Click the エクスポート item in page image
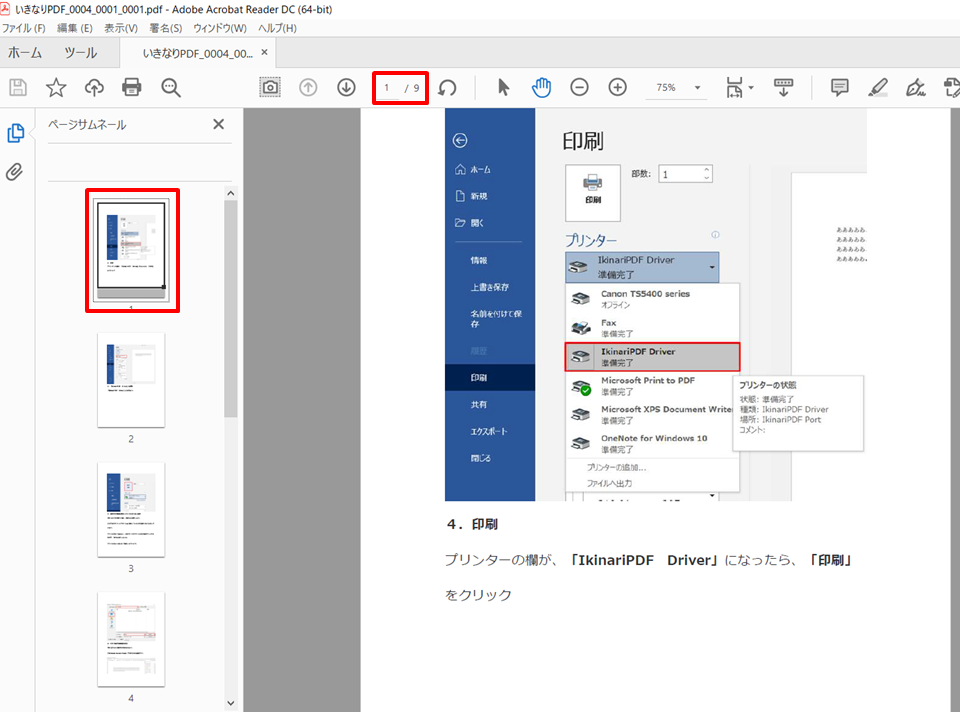The image size is (960, 712). pos(489,432)
